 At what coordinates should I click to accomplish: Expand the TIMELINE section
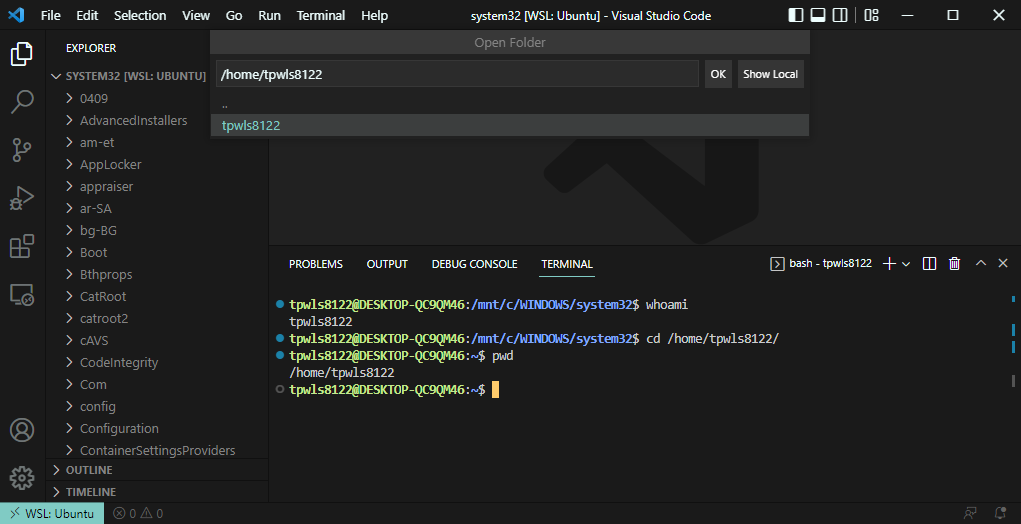[x=157, y=492]
